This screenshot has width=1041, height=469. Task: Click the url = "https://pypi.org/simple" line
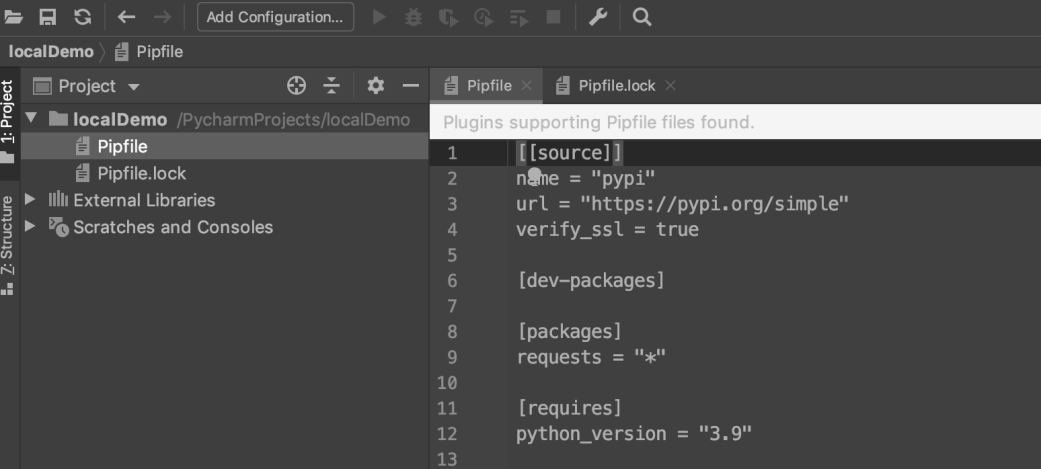coord(682,204)
